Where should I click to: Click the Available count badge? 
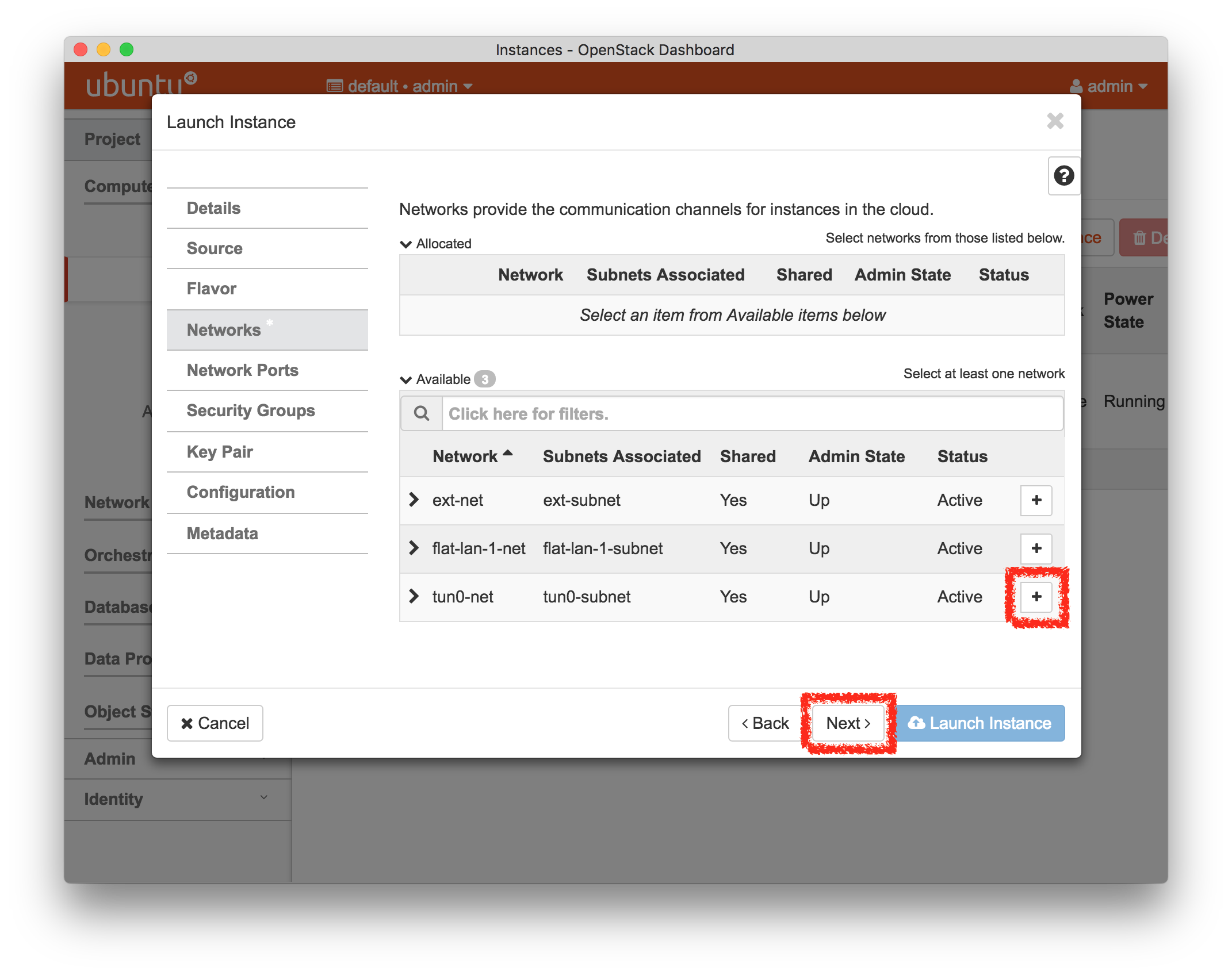tap(484, 379)
